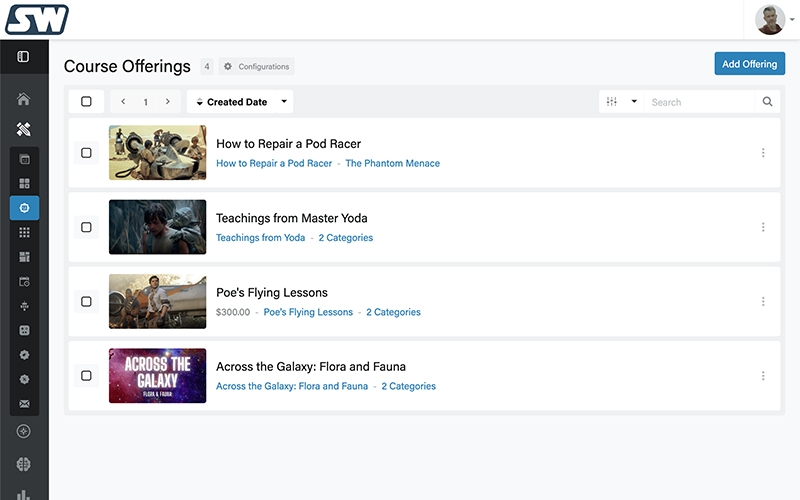
Task: Go to the next page arrow
Action: coord(167,102)
